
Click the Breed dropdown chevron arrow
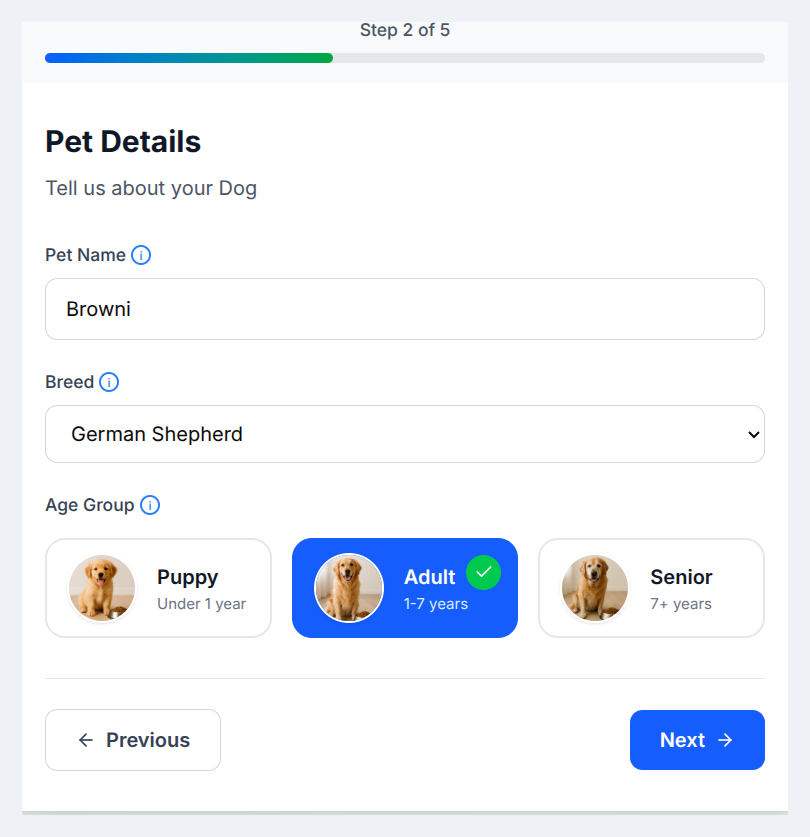tap(755, 434)
